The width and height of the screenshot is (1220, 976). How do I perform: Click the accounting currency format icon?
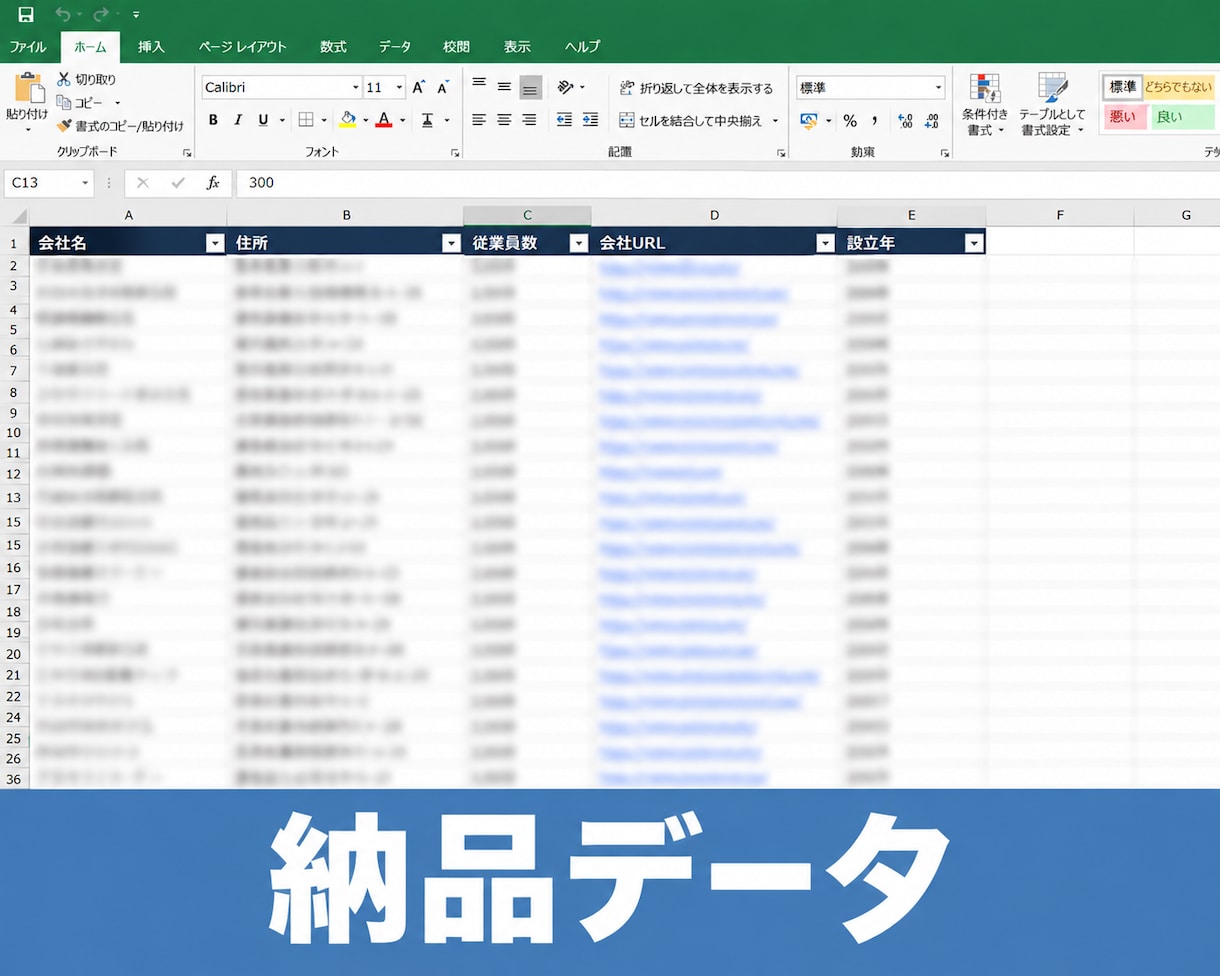click(810, 120)
